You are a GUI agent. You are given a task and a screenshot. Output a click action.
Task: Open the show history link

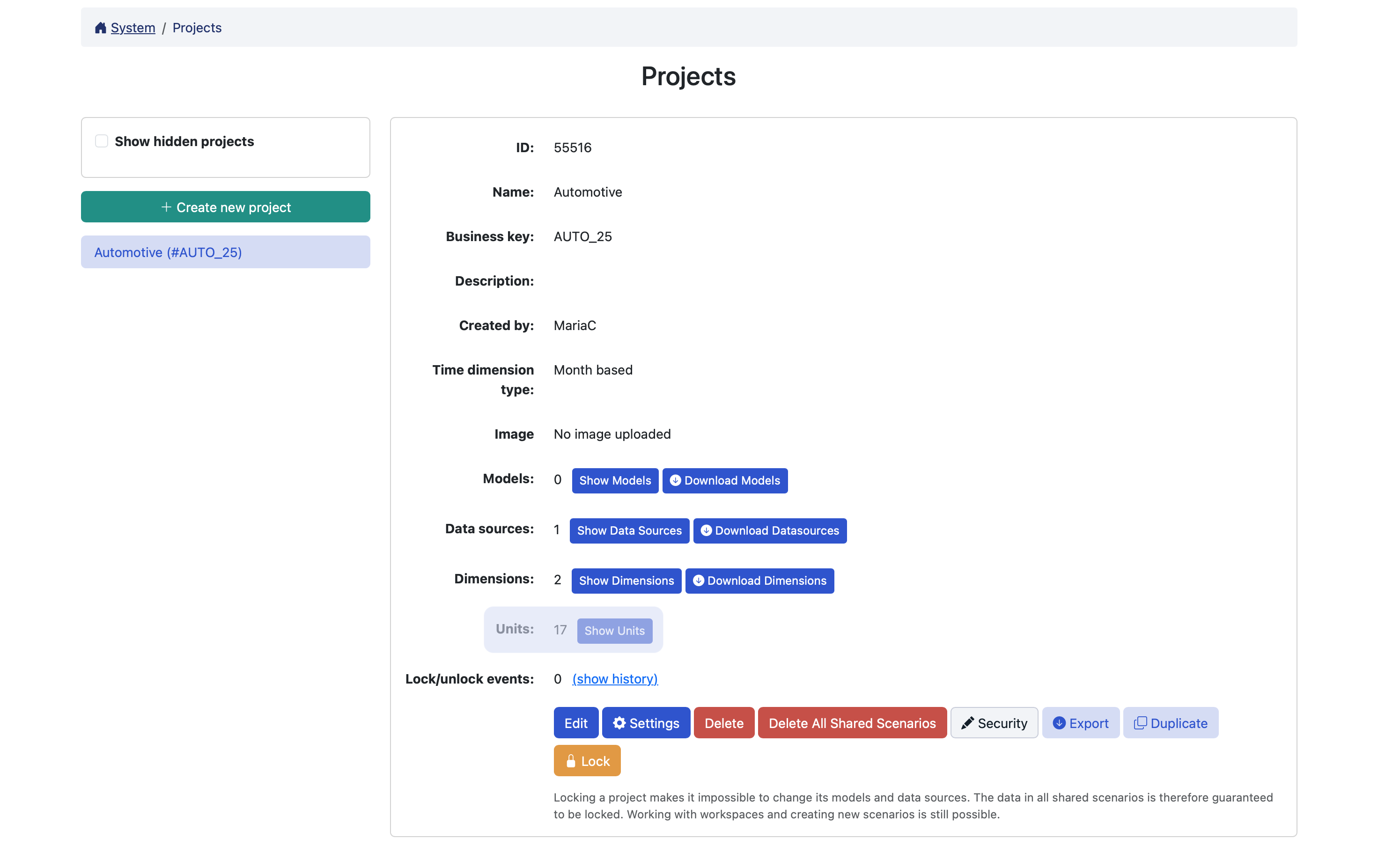pyautogui.click(x=615, y=678)
